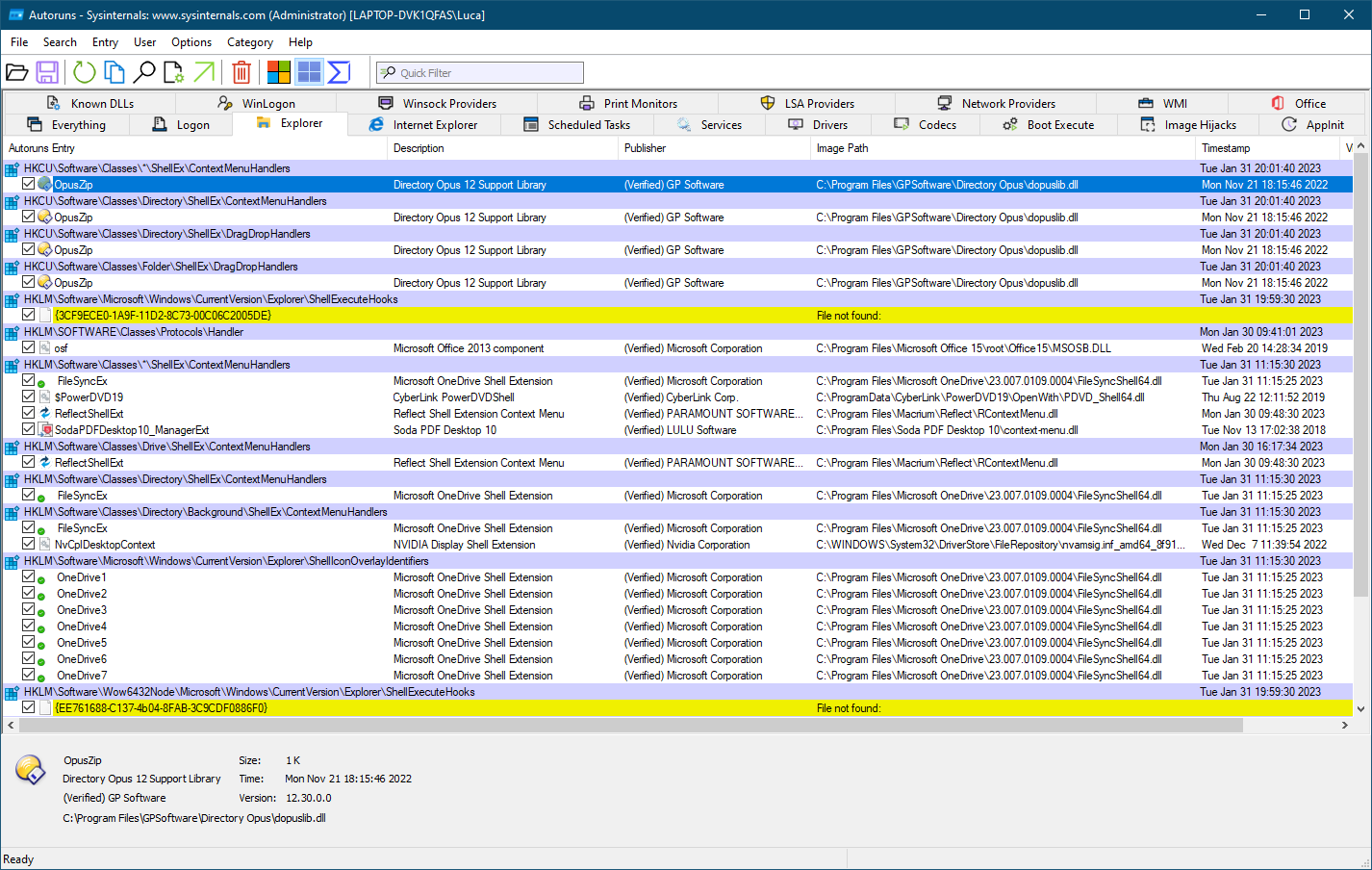Switch to the Image Hijacks tab
Image resolution: width=1372 pixels, height=870 pixels.
coord(1189,125)
